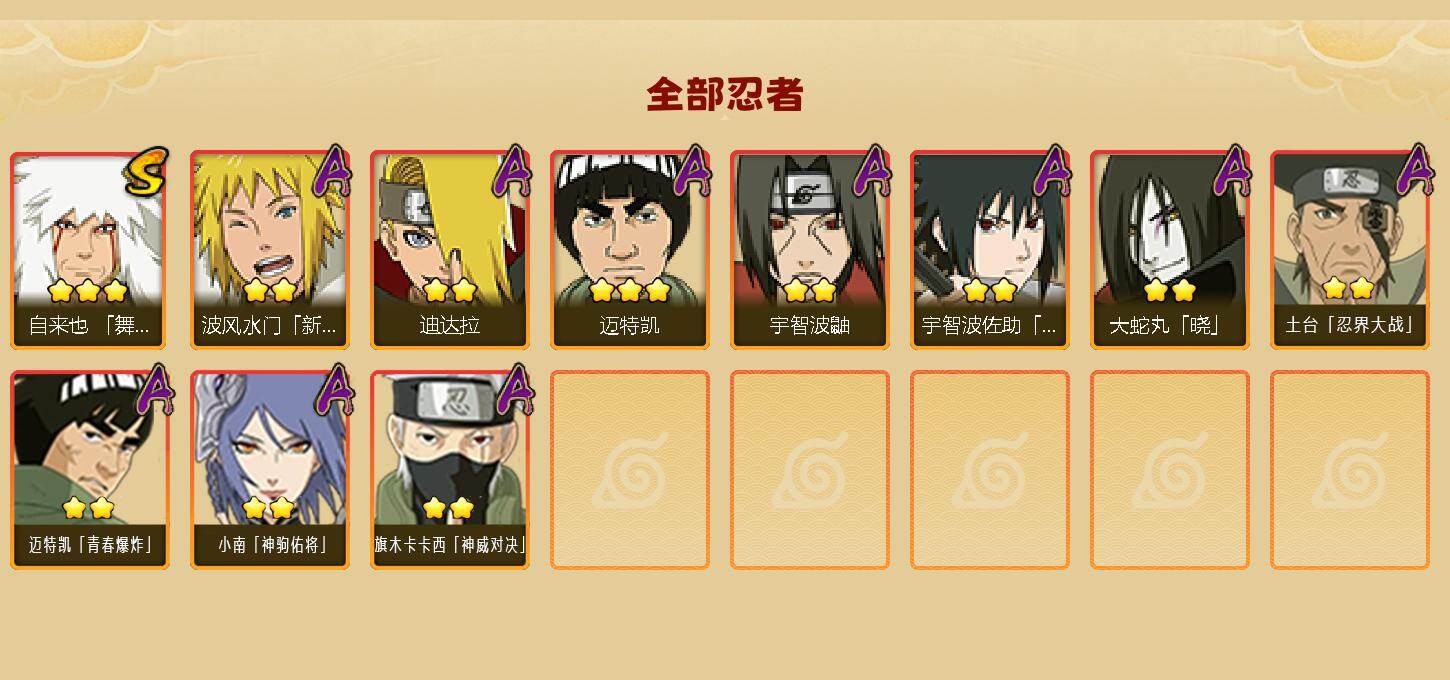Choose the 迪达拉 ninja portrait

[450, 250]
